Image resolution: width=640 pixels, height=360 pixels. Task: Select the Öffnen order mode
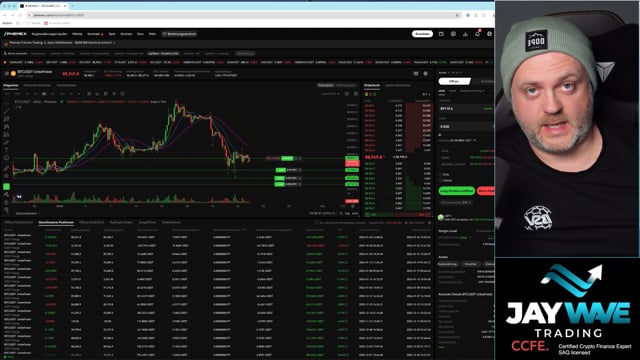pyautogui.click(x=454, y=81)
